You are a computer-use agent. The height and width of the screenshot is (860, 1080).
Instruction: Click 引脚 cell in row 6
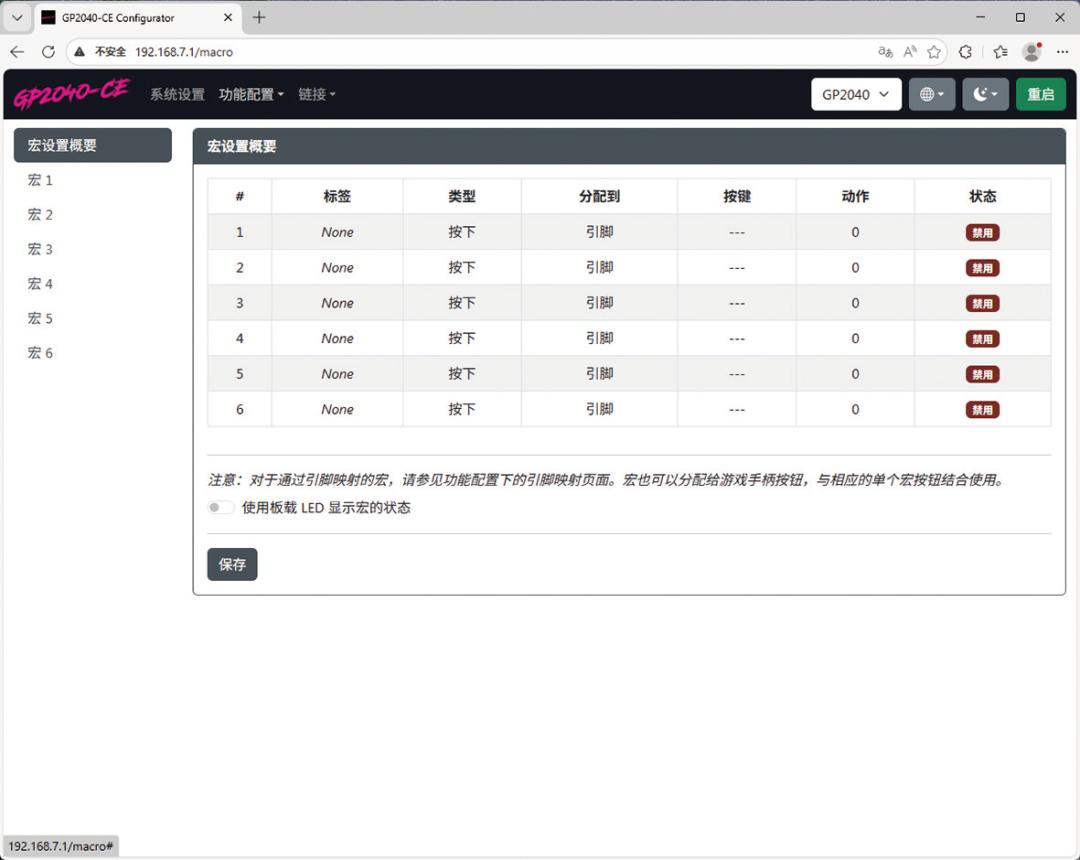pos(599,409)
